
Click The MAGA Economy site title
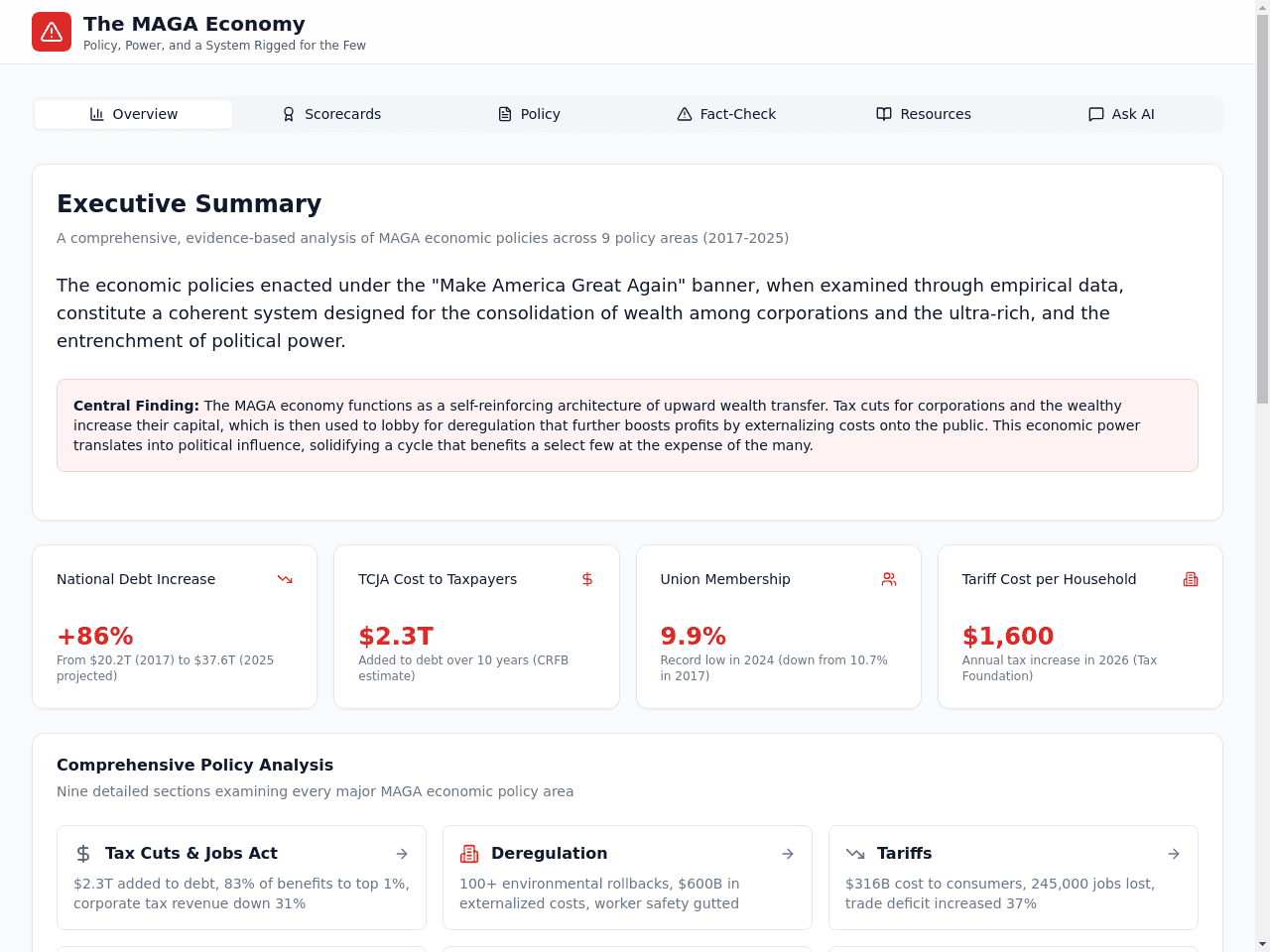[194, 24]
